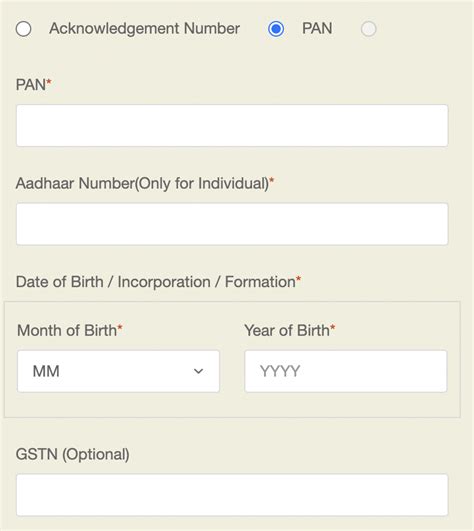Open the Month of Birth MM dropdown
474x531 pixels.
(x=118, y=371)
